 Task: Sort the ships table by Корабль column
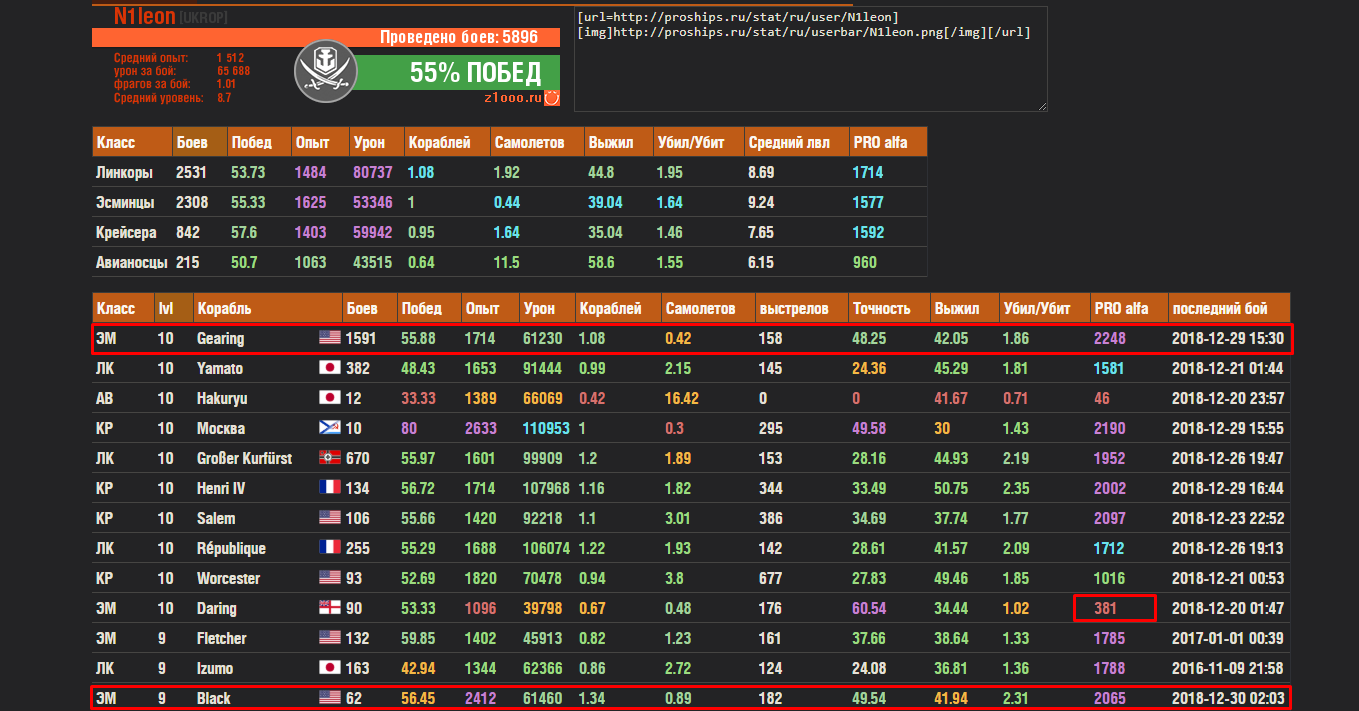click(x=267, y=308)
